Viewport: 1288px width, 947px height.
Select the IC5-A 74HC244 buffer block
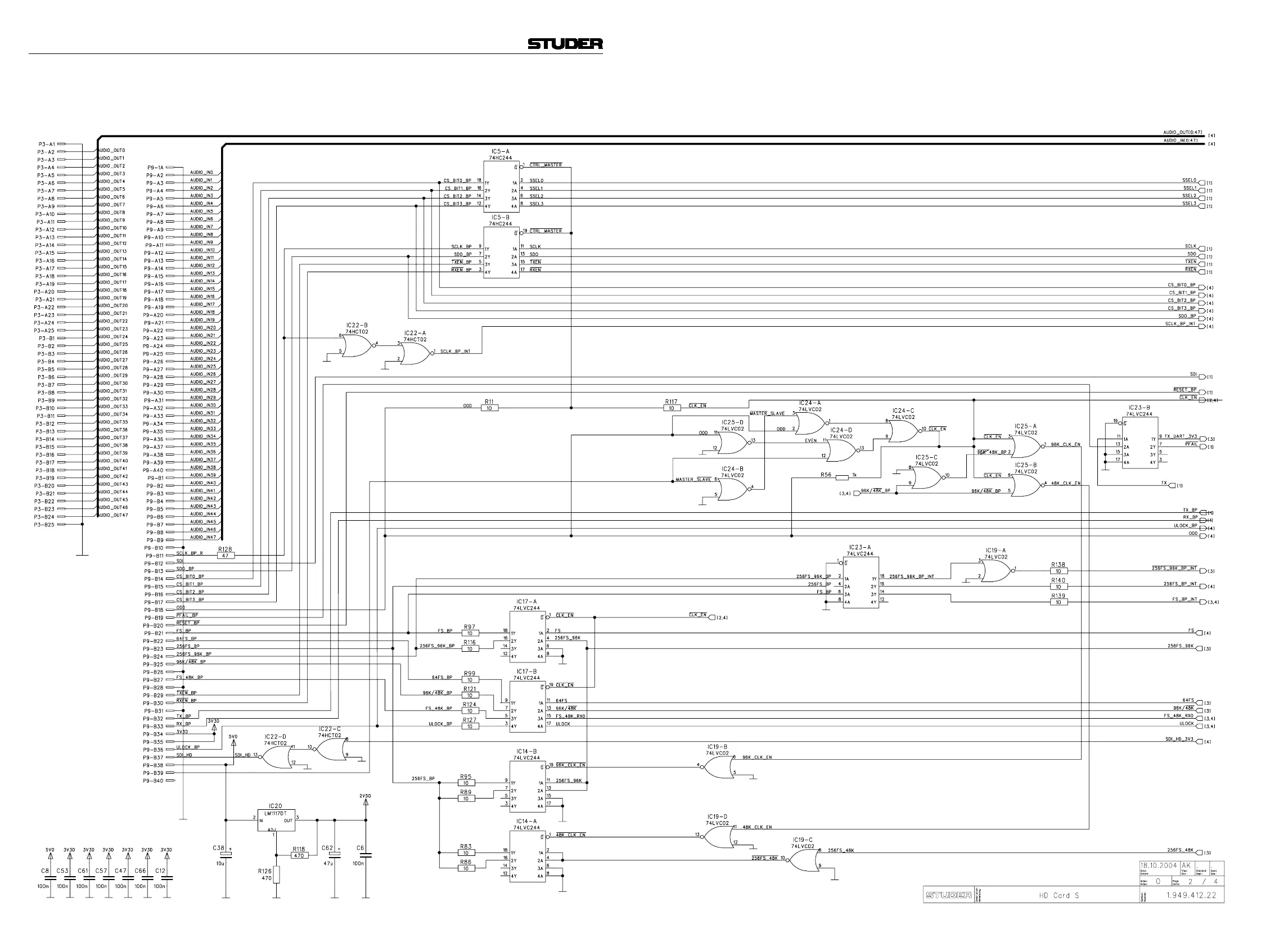pos(501,187)
